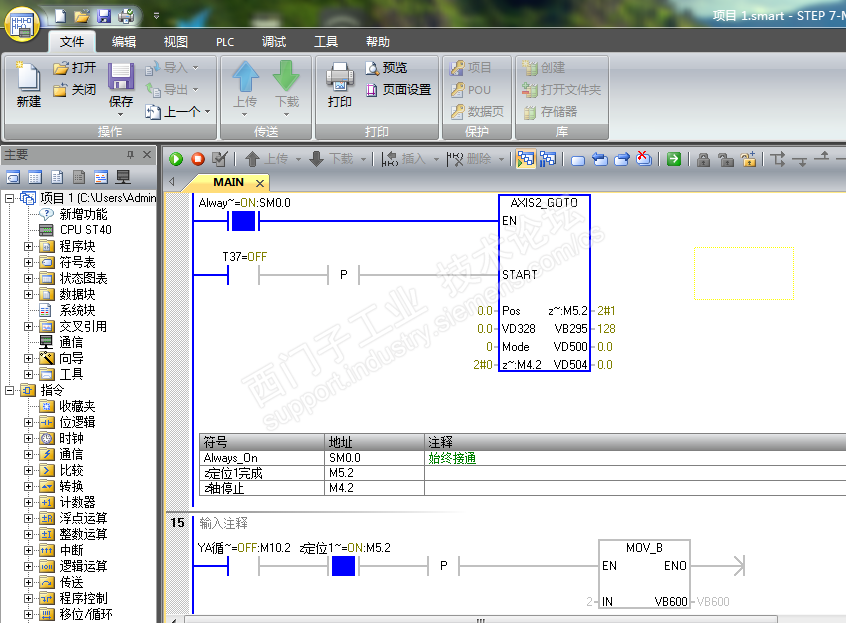The image size is (846, 623).
Task: Expand the 数据块 tree node
Action: pyautogui.click(x=28, y=295)
